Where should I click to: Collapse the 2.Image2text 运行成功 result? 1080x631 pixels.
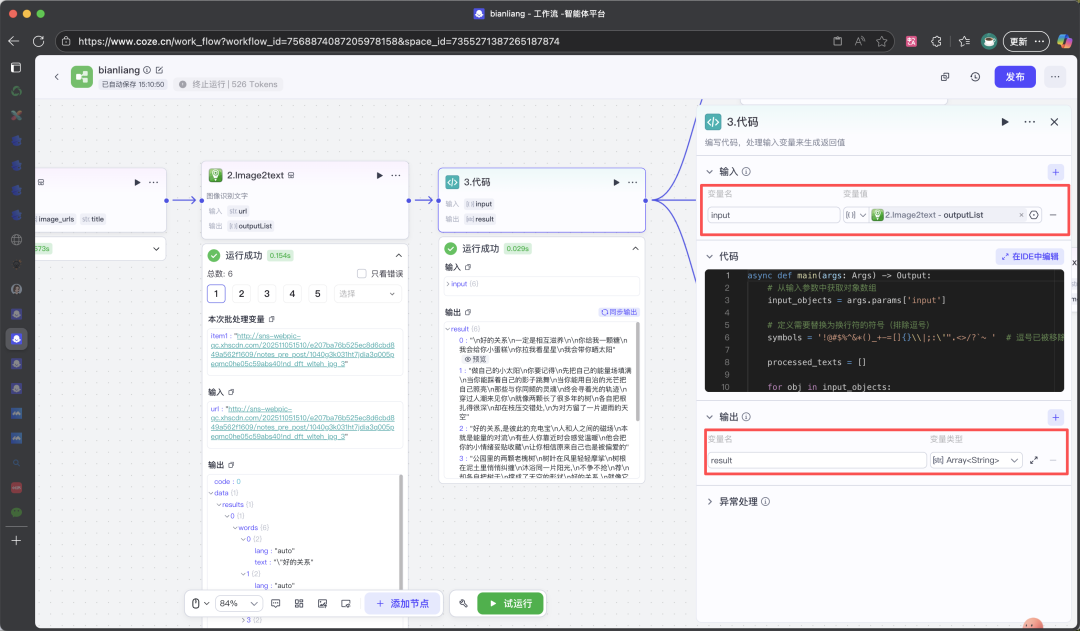398,255
